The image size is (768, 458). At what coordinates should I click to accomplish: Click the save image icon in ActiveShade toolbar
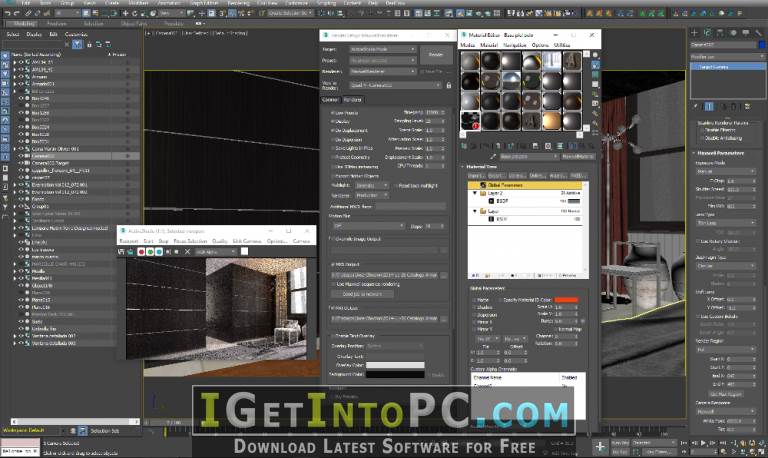[x=121, y=252]
